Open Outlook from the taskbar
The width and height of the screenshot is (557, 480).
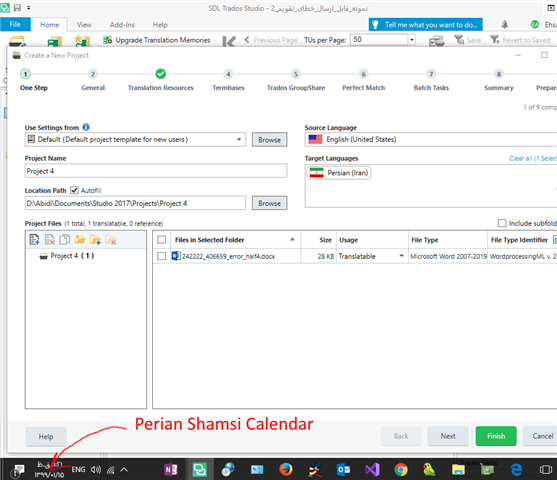[343, 470]
